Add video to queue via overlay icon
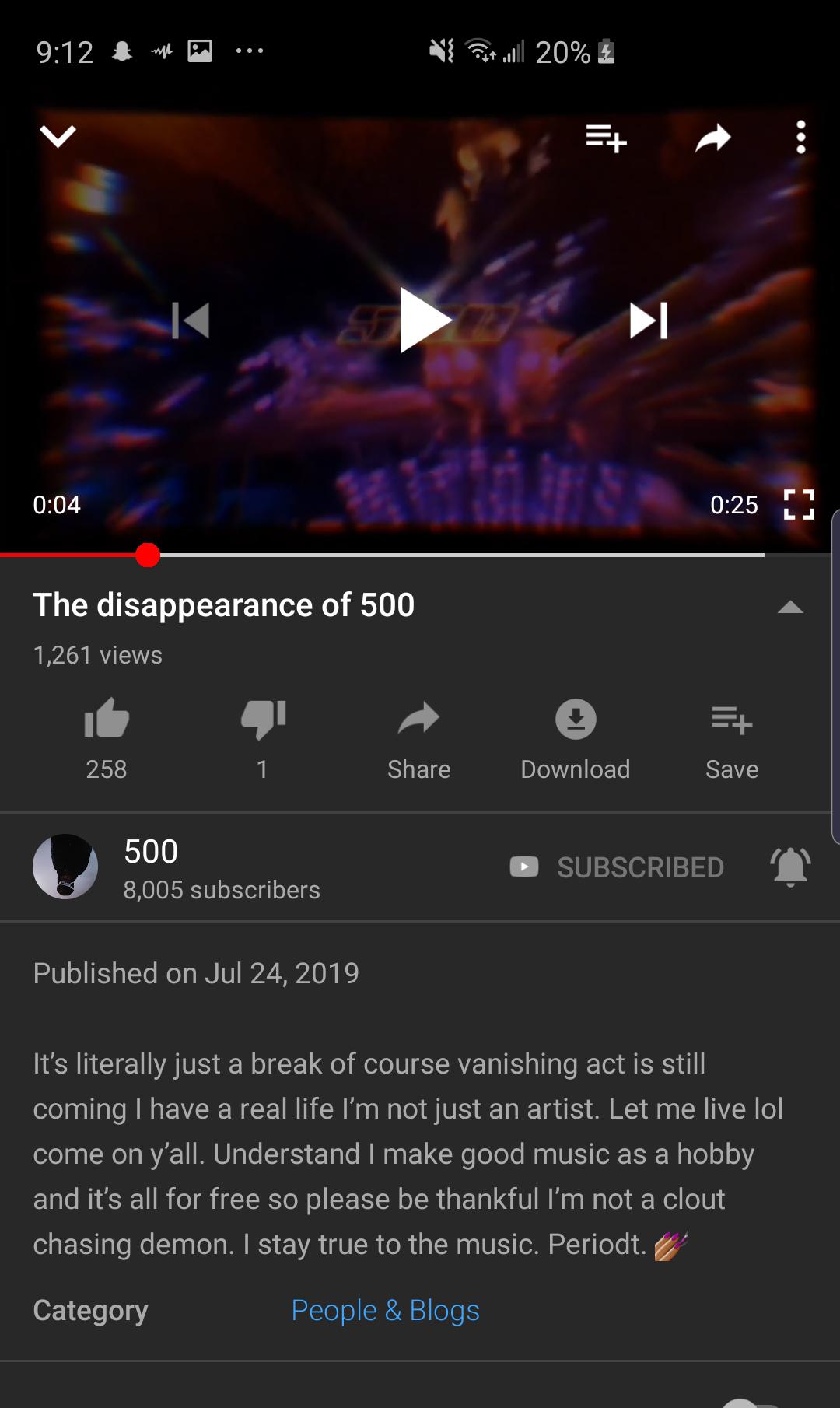Image resolution: width=840 pixels, height=1408 pixels. tap(606, 138)
